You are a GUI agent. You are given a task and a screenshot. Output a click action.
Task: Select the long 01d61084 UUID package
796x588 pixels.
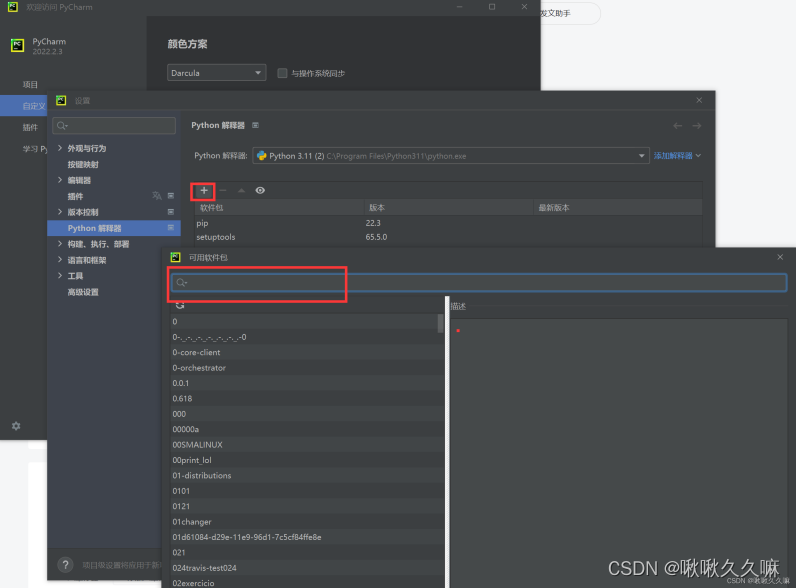[x=307, y=537]
